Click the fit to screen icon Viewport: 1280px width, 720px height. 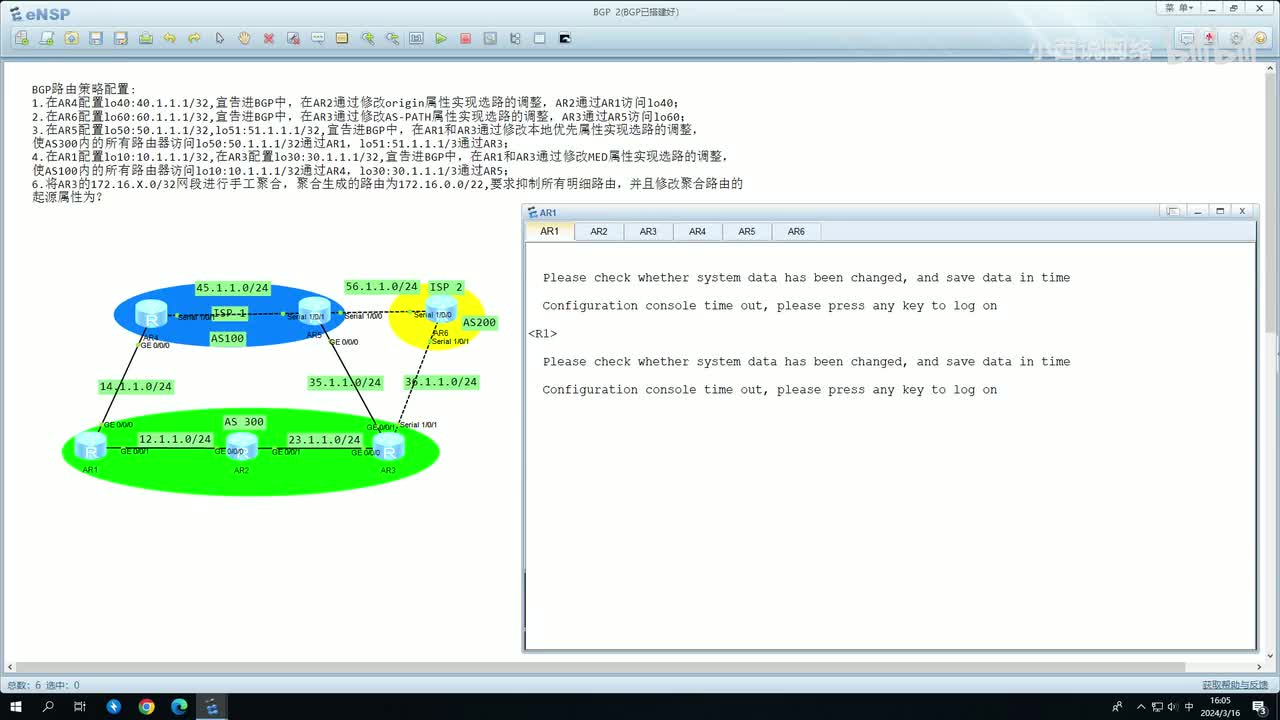click(416, 38)
